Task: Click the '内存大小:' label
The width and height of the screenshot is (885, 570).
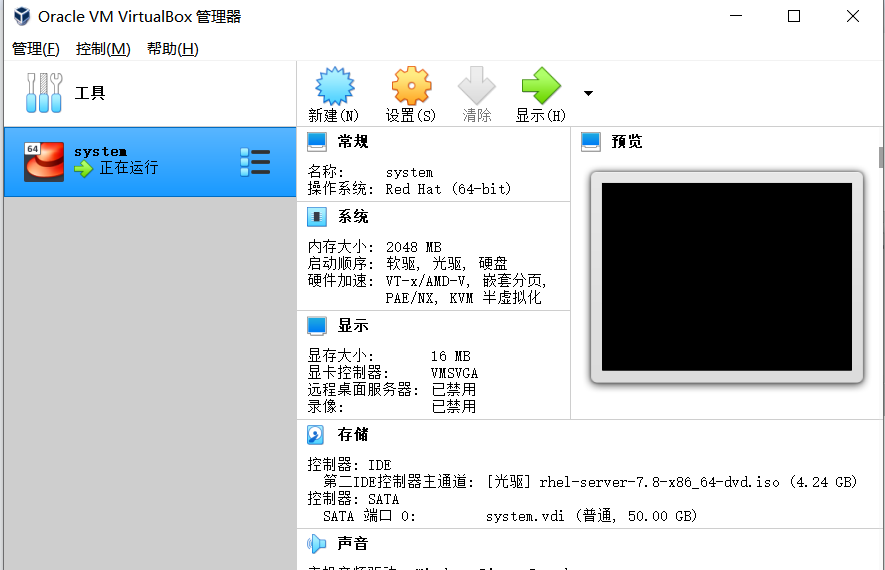Action: pos(341,247)
